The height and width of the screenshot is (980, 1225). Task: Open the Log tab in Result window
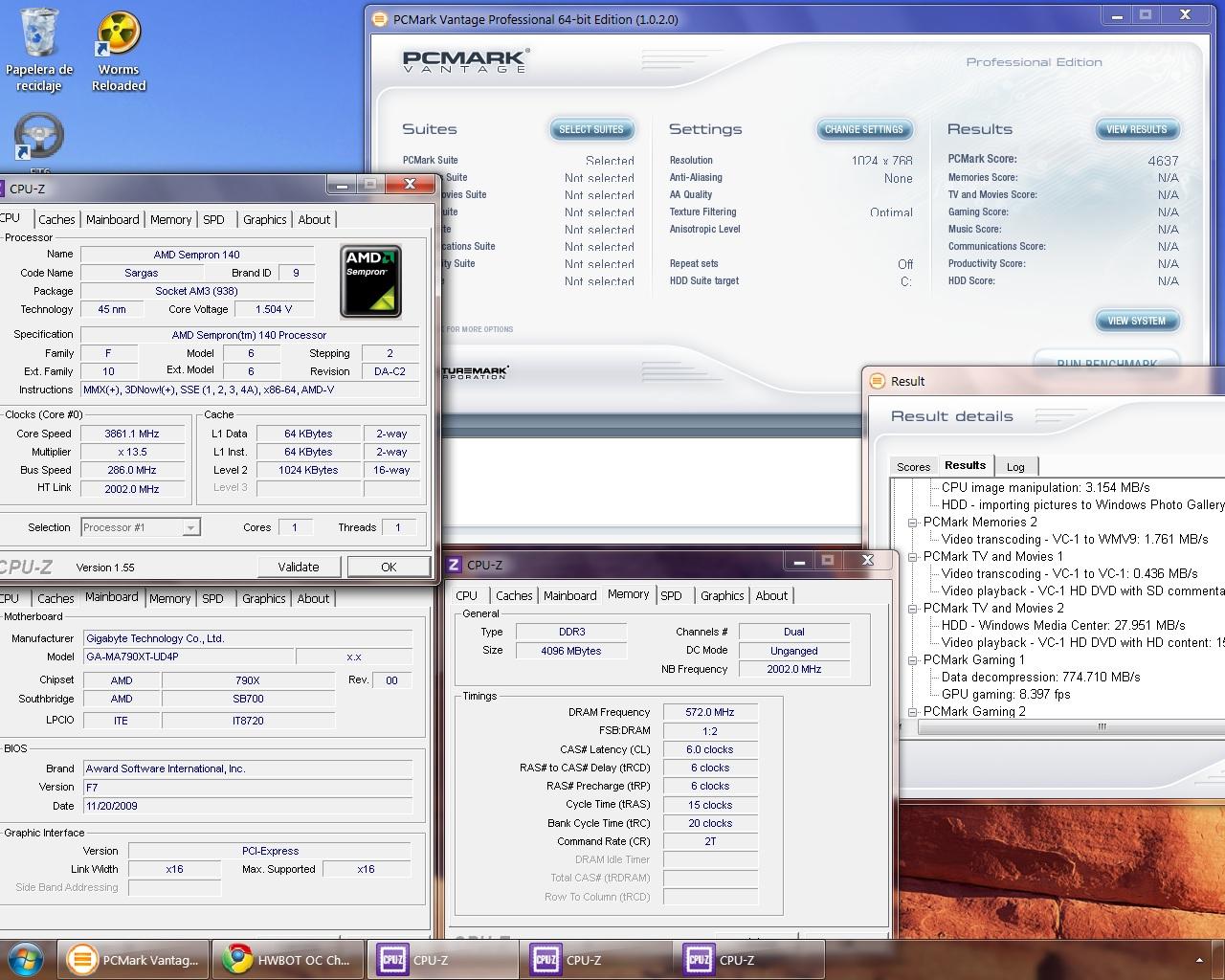pos(1015,466)
